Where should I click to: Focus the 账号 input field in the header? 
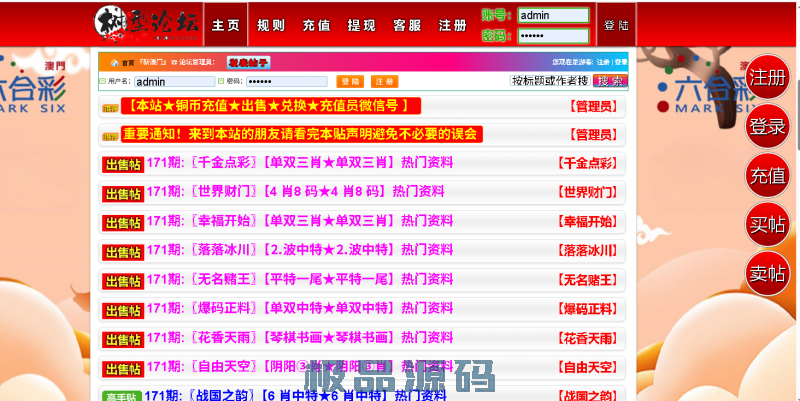click(x=553, y=15)
